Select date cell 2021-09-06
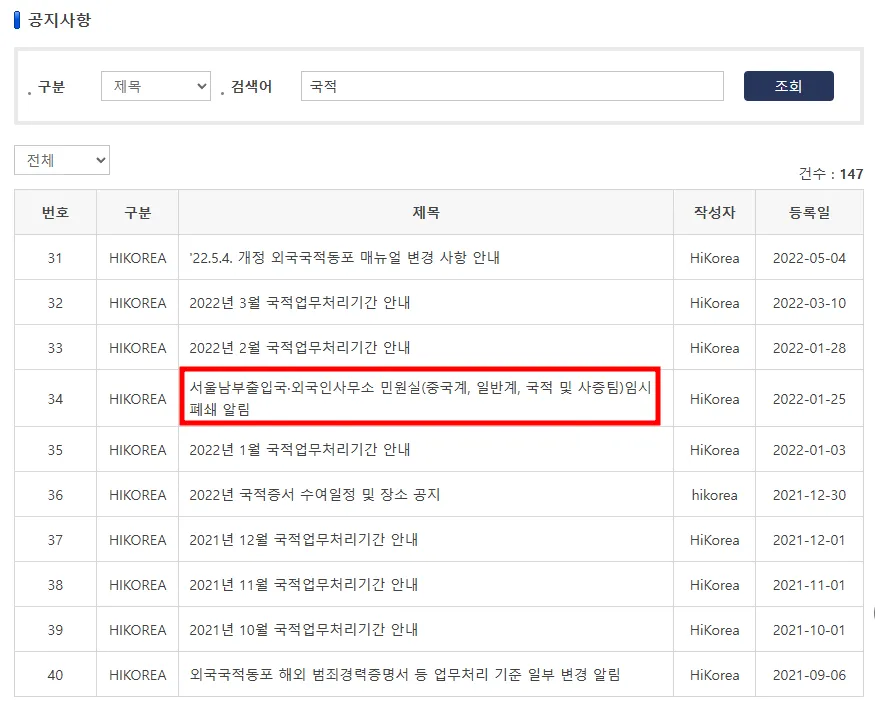 tap(809, 676)
